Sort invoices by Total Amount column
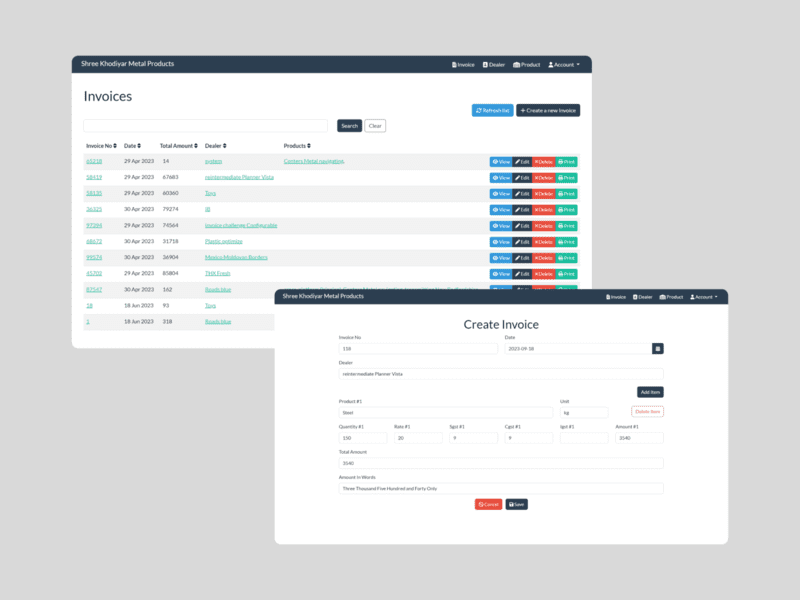Viewport: 800px width, 600px height. (x=178, y=146)
